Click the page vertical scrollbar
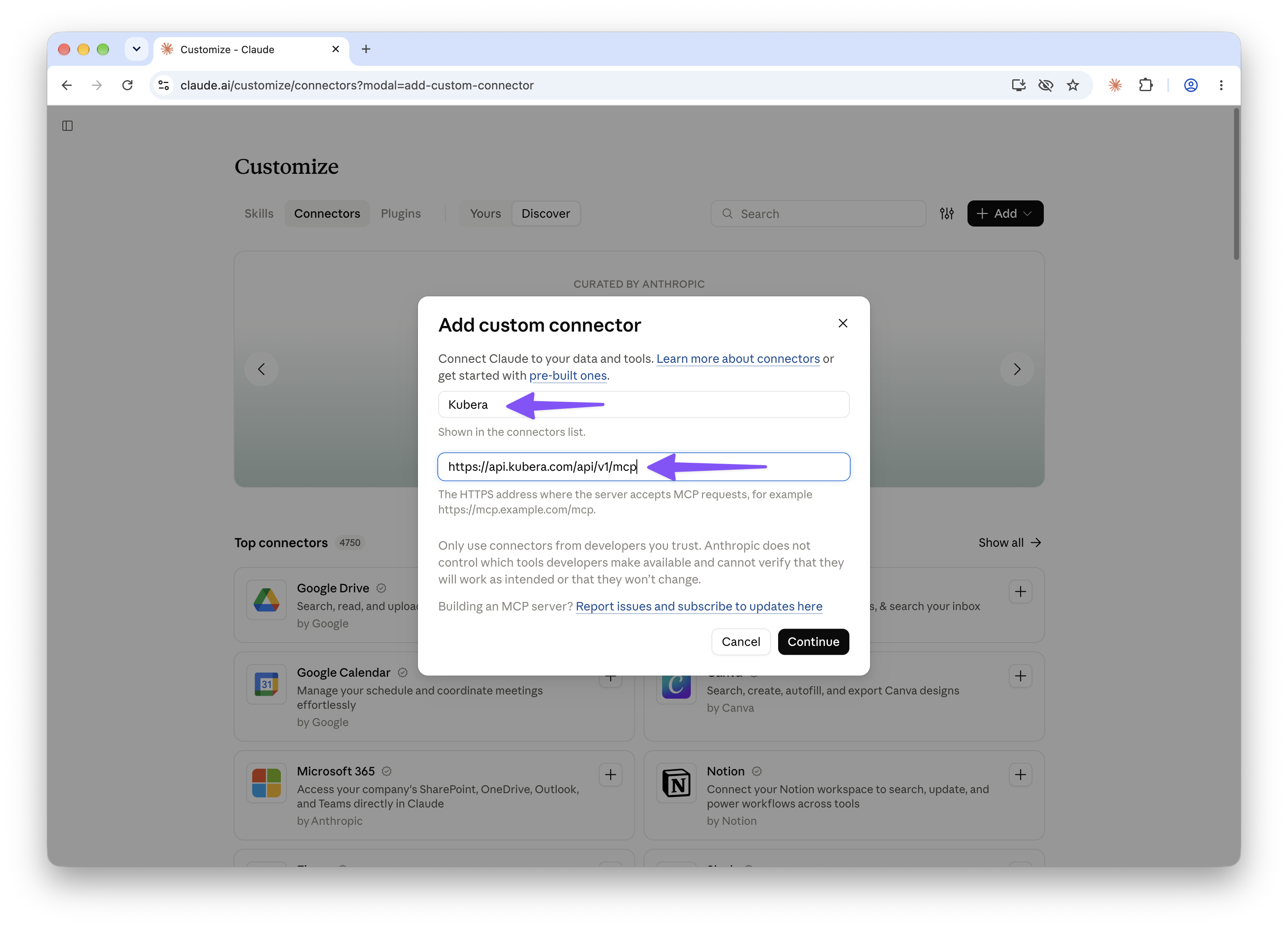This screenshot has height=929, width=1288. [1236, 185]
